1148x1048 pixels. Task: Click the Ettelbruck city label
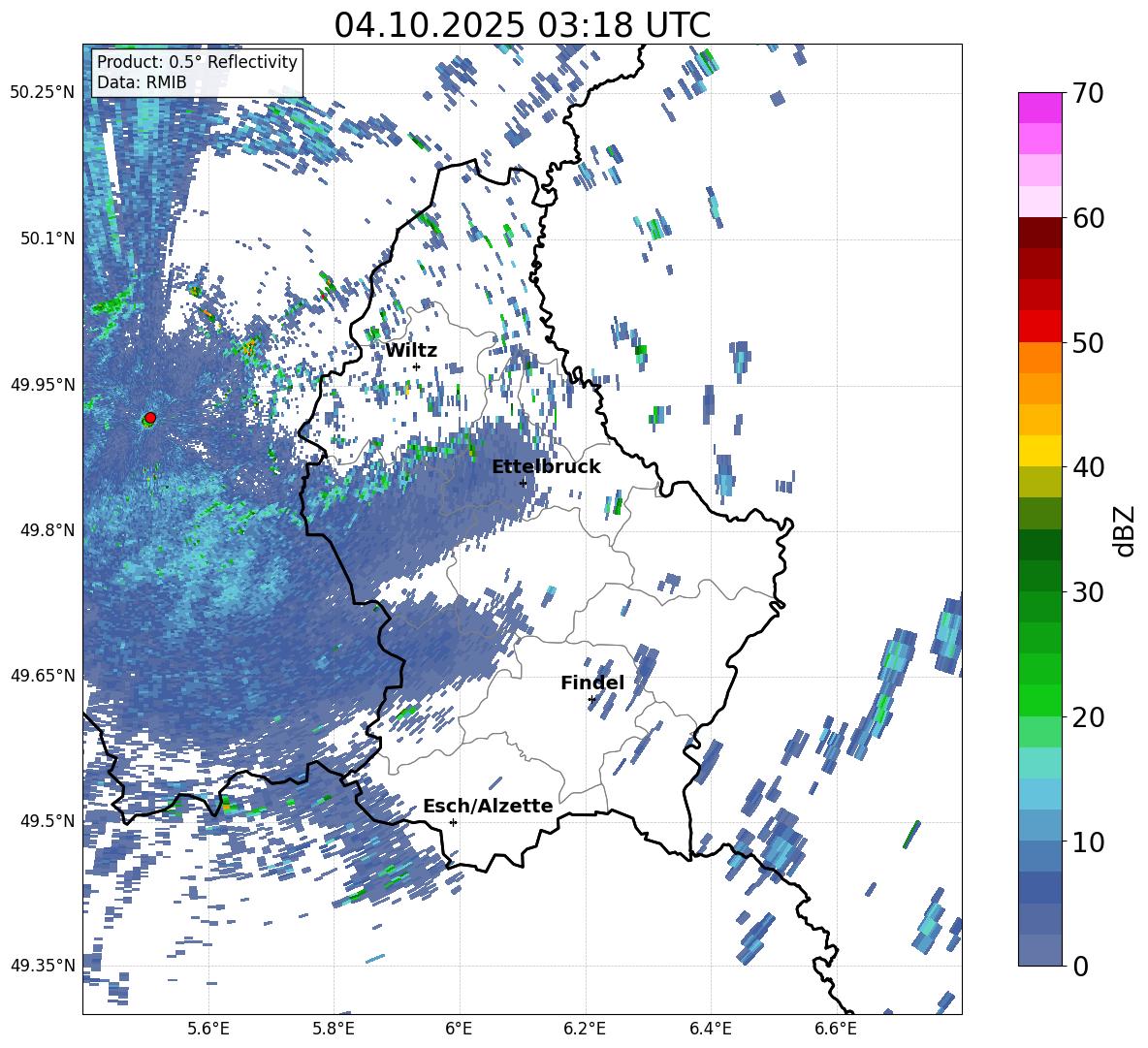tap(546, 467)
